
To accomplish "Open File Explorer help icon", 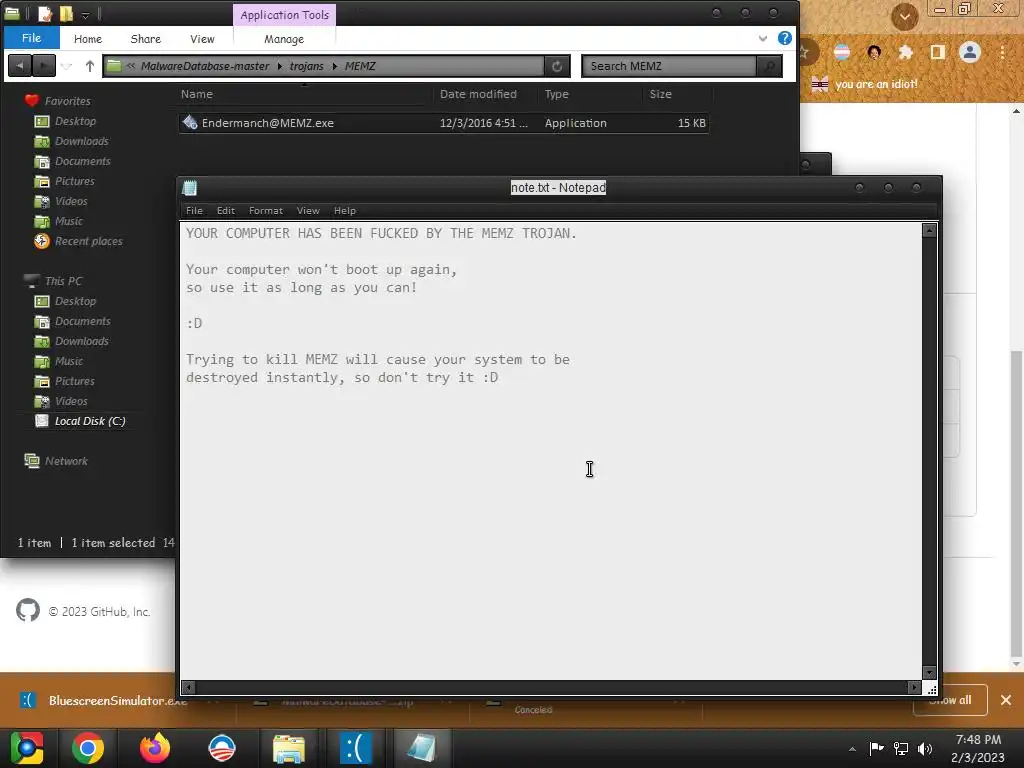I will click(784, 39).
